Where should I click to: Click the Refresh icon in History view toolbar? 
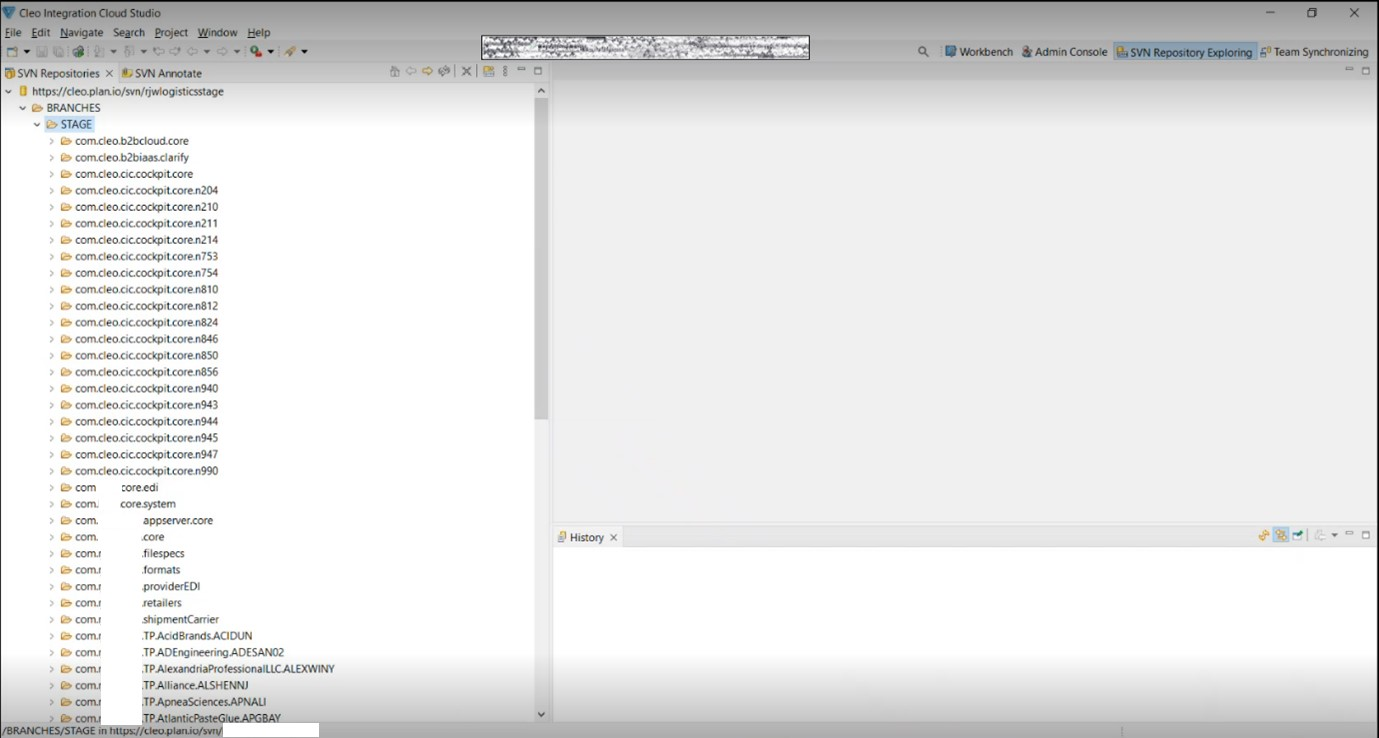pyautogui.click(x=1264, y=535)
